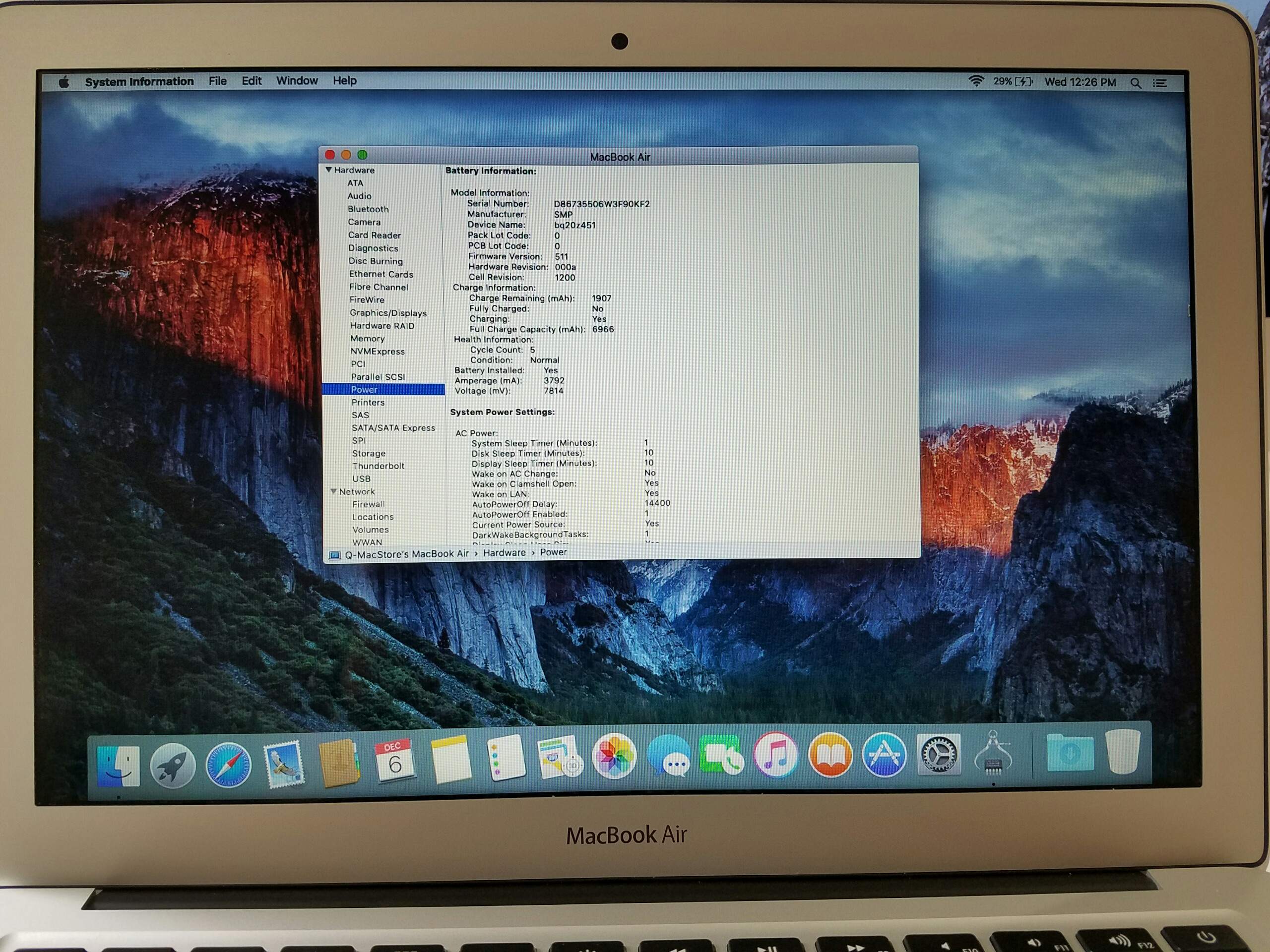Open Safari from the dock

(229, 765)
